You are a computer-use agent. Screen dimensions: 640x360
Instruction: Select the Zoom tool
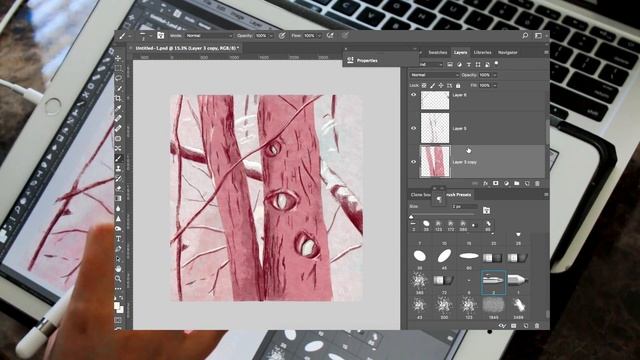click(118, 279)
